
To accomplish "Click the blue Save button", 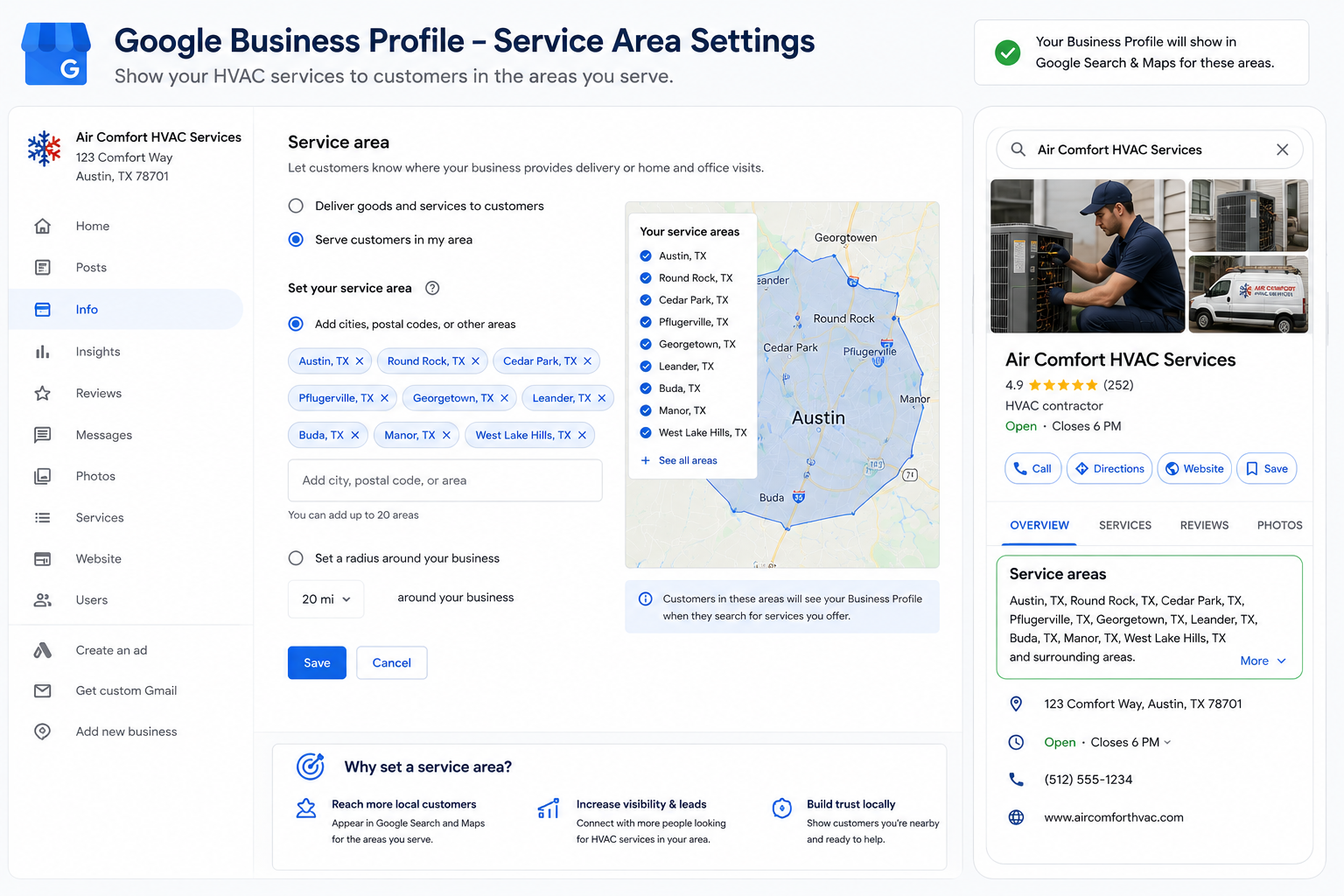I will [x=317, y=663].
